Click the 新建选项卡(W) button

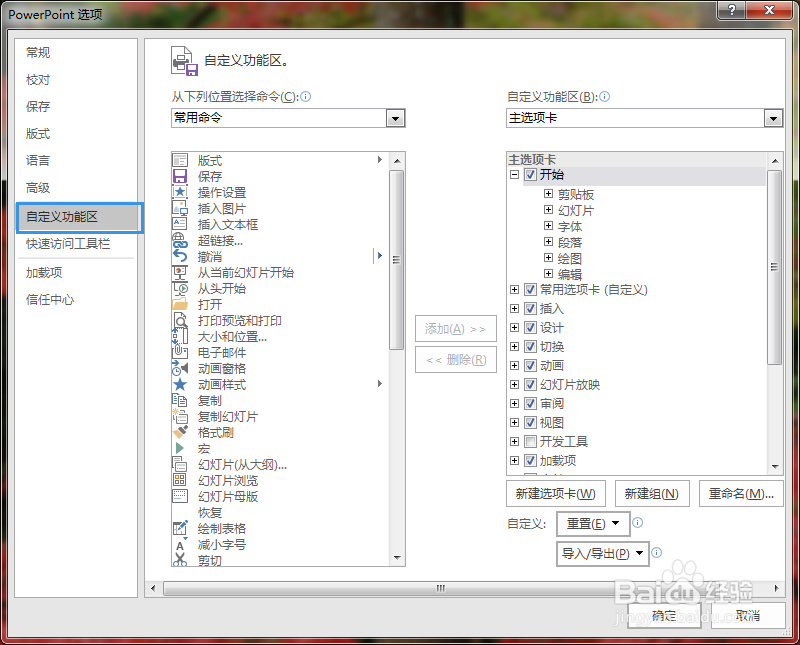[x=556, y=493]
